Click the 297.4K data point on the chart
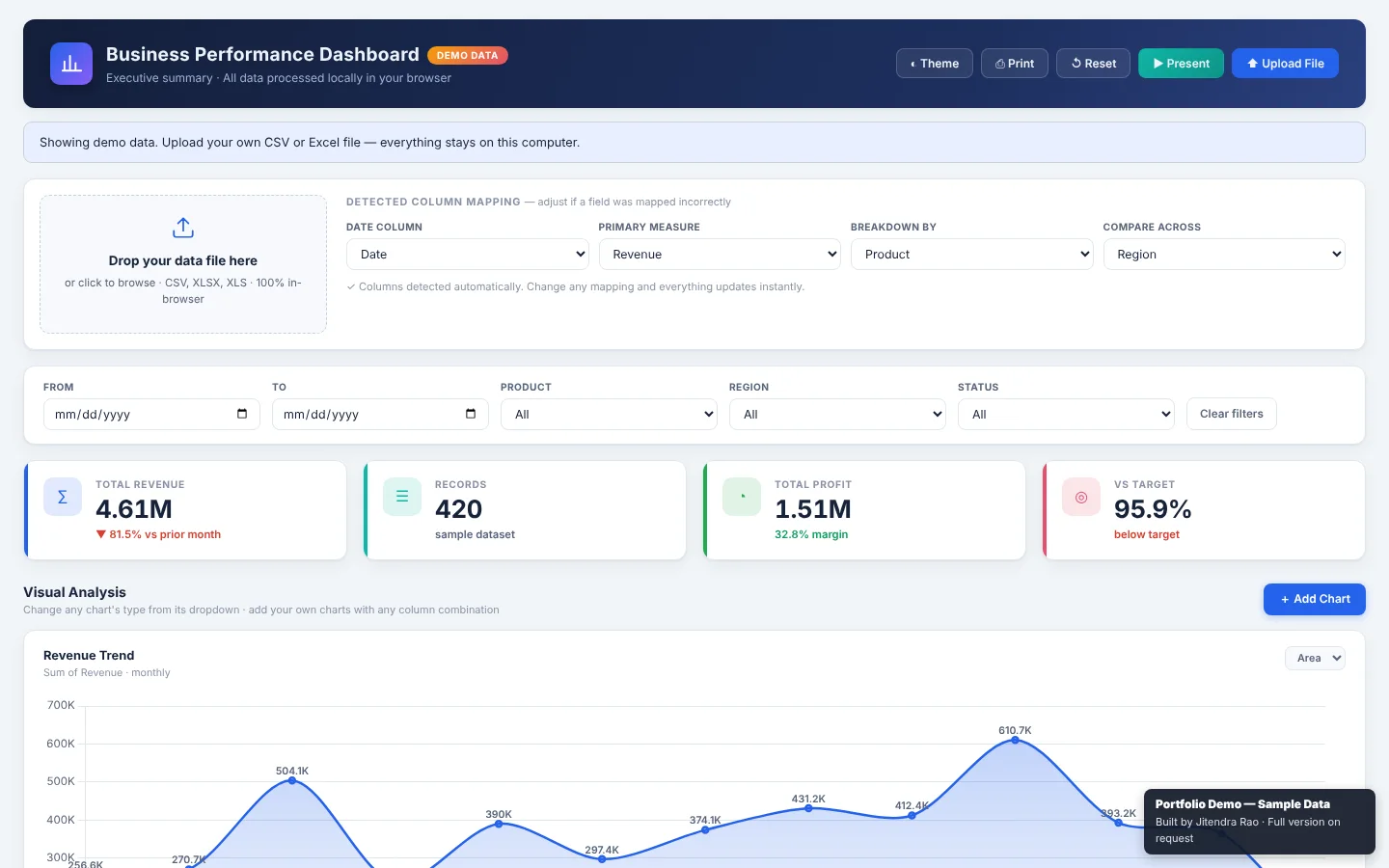 point(602,859)
